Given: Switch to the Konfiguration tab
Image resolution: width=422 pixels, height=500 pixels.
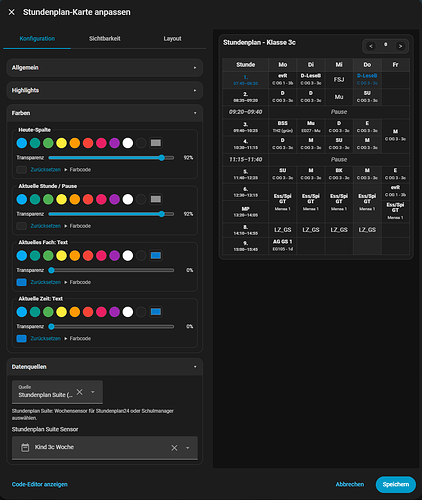Looking at the screenshot, I should tap(37, 39).
